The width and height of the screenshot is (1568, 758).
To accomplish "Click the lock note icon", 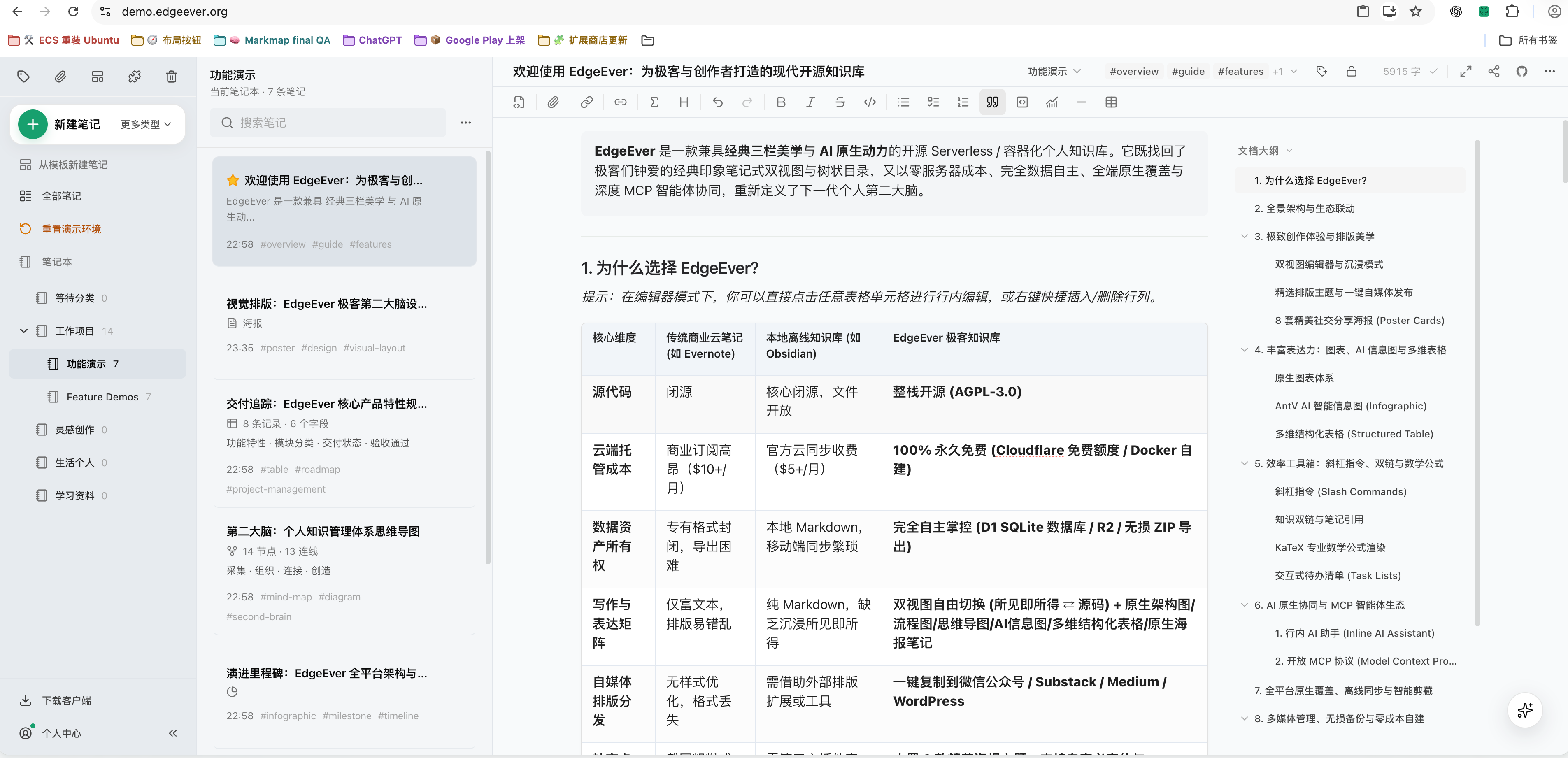I will [x=1351, y=71].
